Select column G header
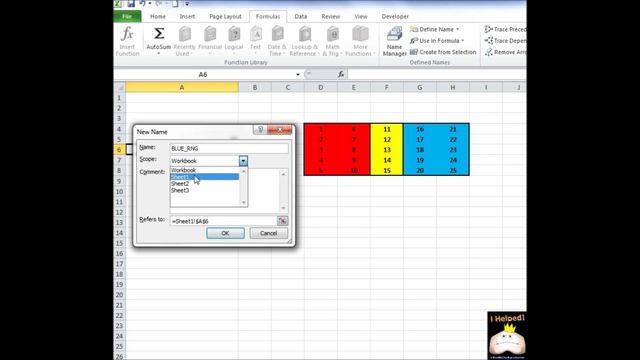640x360 pixels. [420, 87]
